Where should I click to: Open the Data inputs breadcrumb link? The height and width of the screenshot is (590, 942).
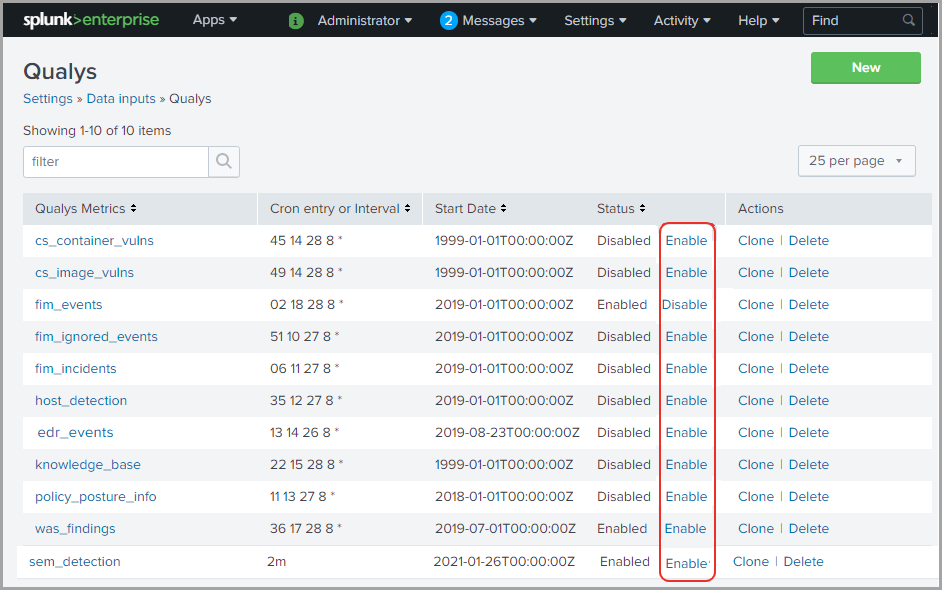coord(120,98)
